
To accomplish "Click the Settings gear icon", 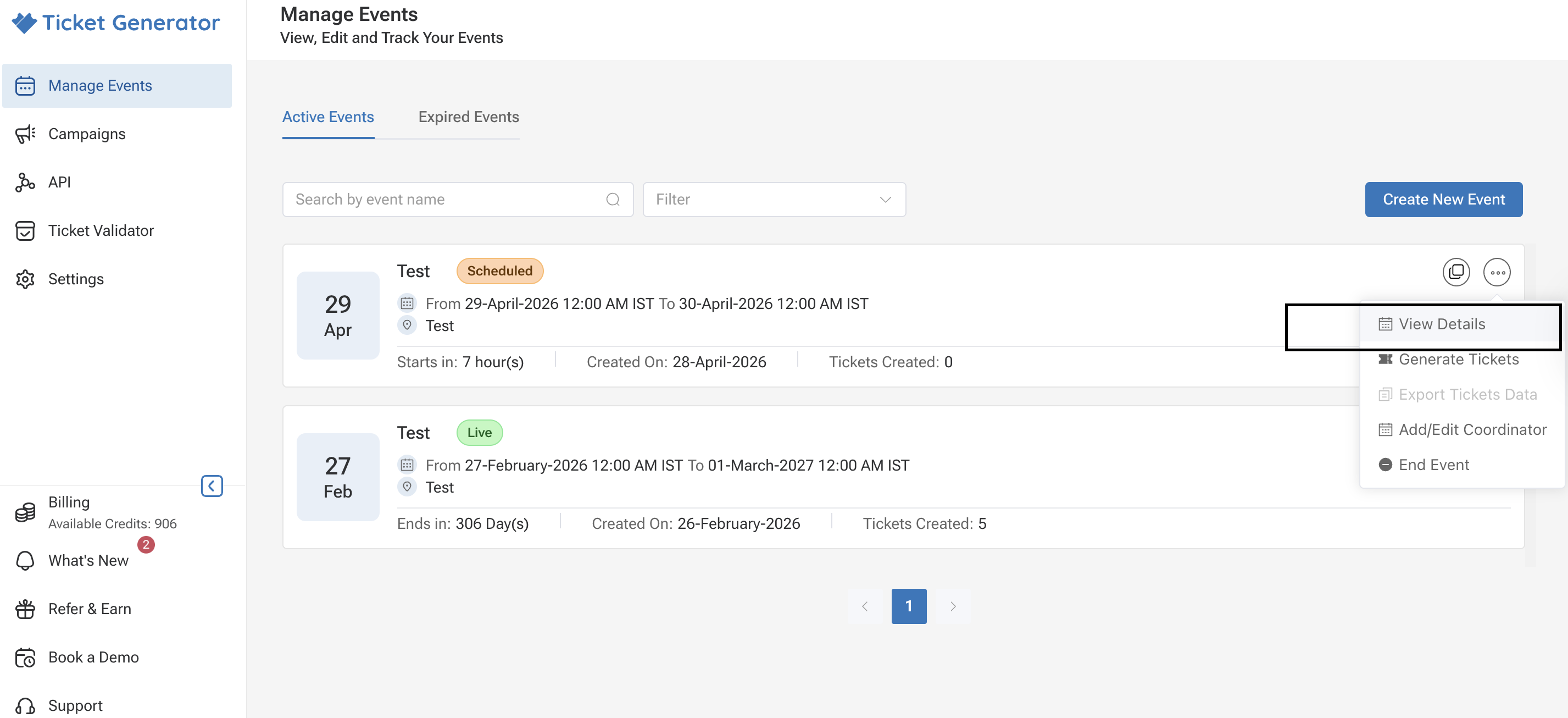I will [x=25, y=279].
